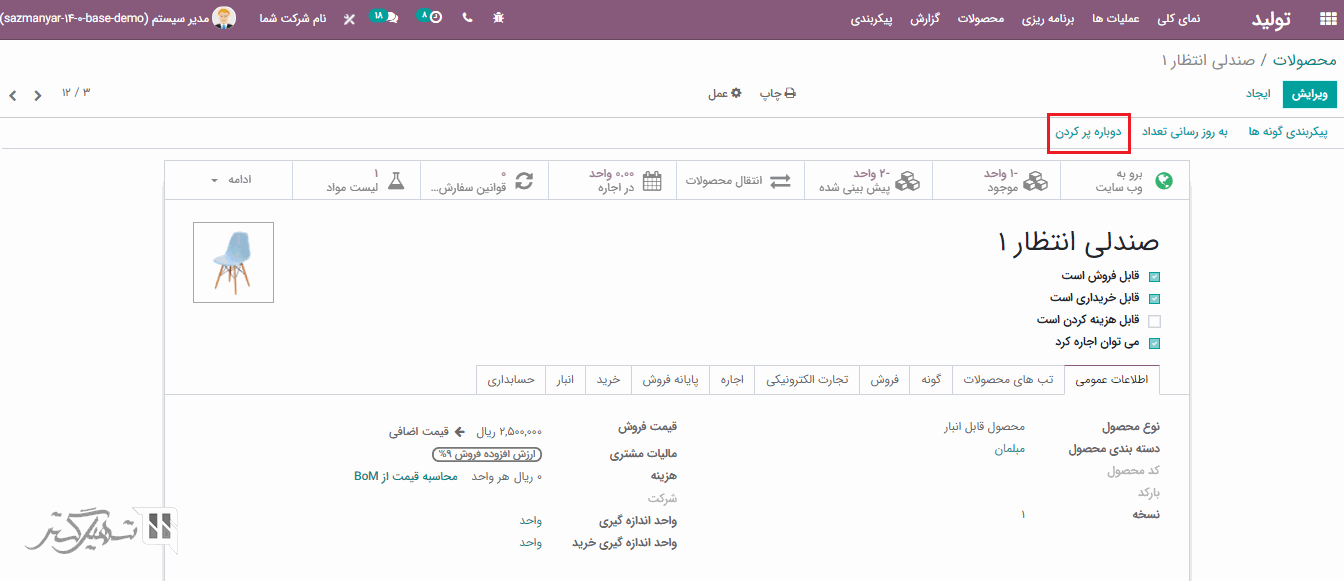Image resolution: width=1344 pixels, height=581 pixels.
Task: Click the pause icon near the logo
Action: click(x=161, y=526)
